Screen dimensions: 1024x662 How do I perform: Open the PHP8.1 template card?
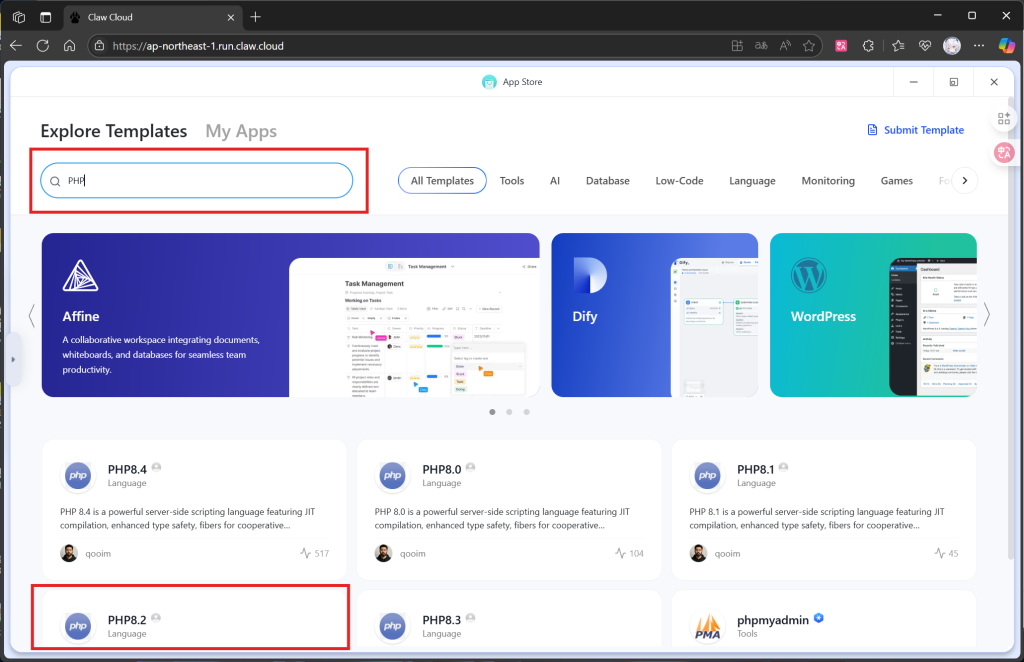(x=824, y=510)
